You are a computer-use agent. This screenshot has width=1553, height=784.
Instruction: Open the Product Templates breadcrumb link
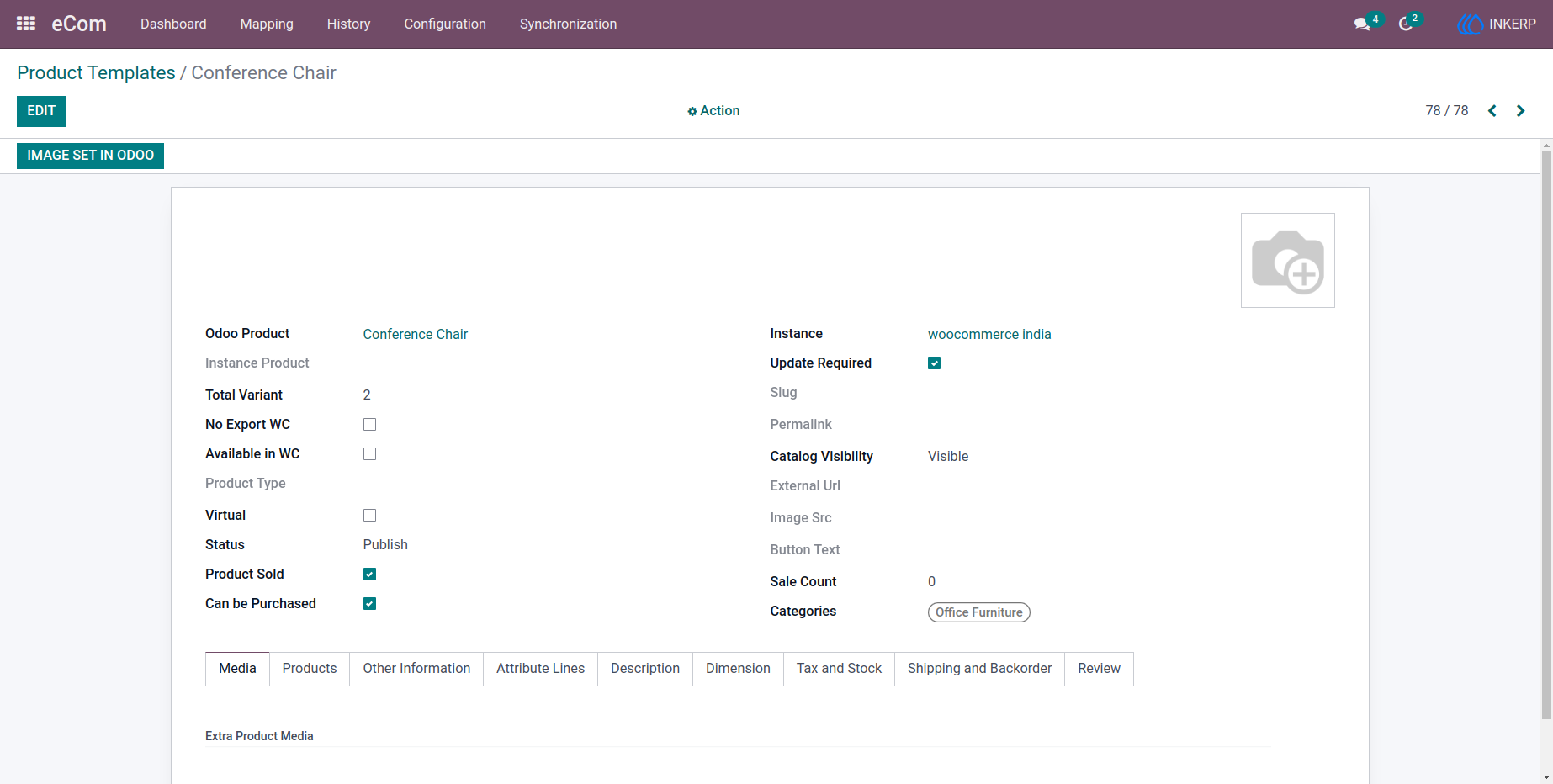pyautogui.click(x=96, y=73)
